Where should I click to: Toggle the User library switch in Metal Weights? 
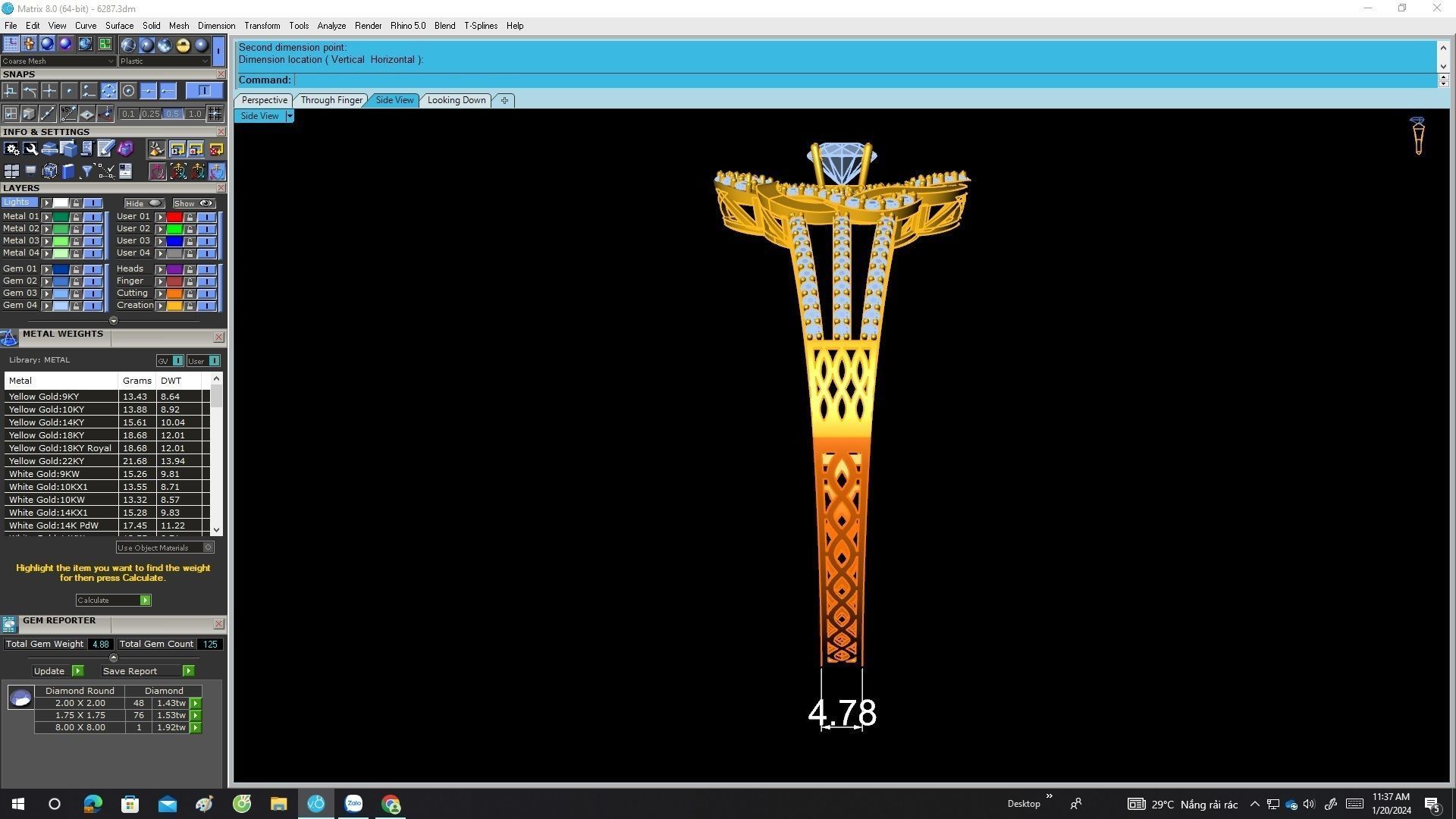(x=214, y=361)
